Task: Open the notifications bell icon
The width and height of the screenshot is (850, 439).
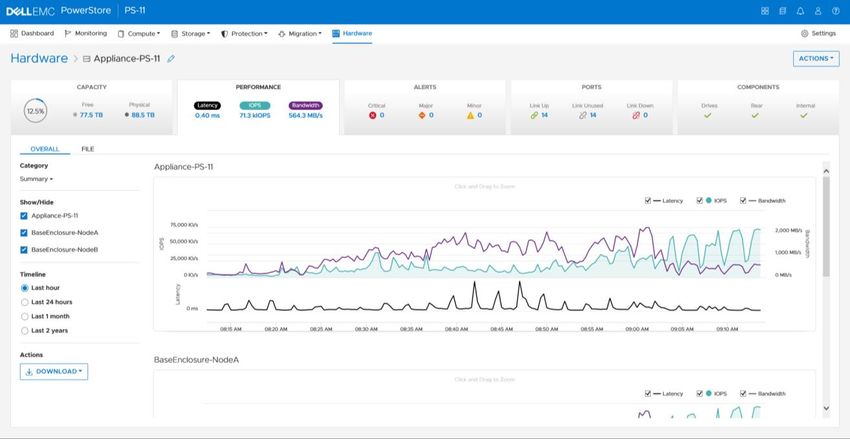Action: [x=800, y=11]
